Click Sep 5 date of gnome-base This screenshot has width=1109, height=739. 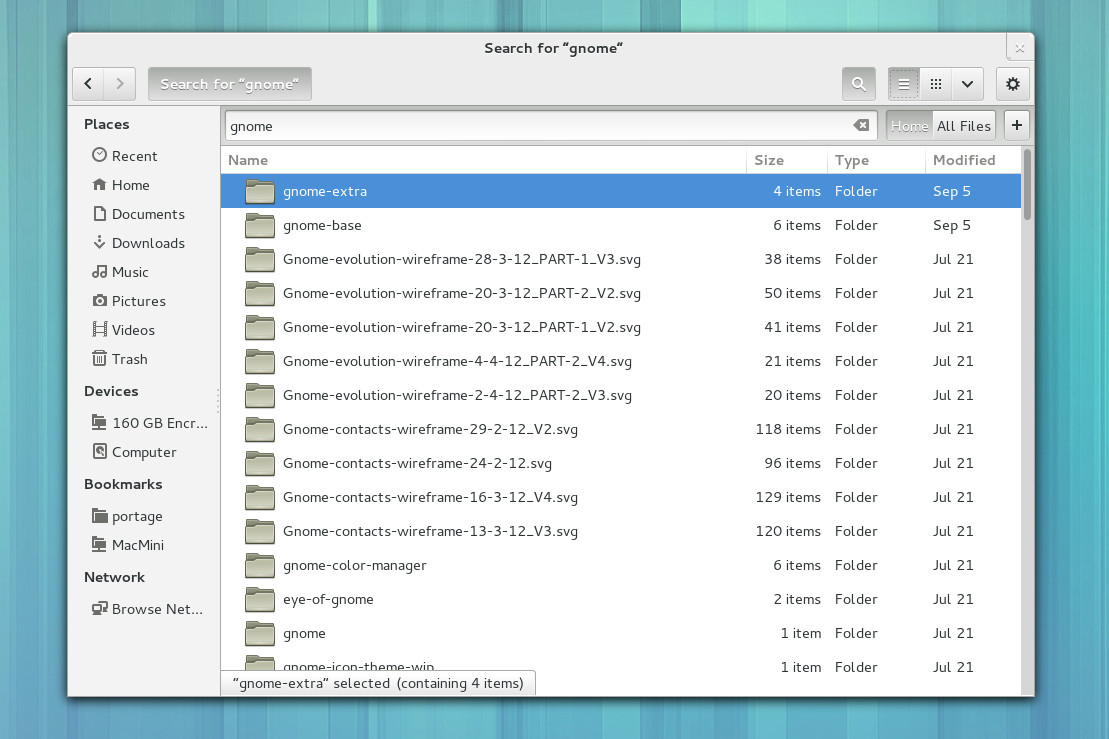tap(951, 225)
